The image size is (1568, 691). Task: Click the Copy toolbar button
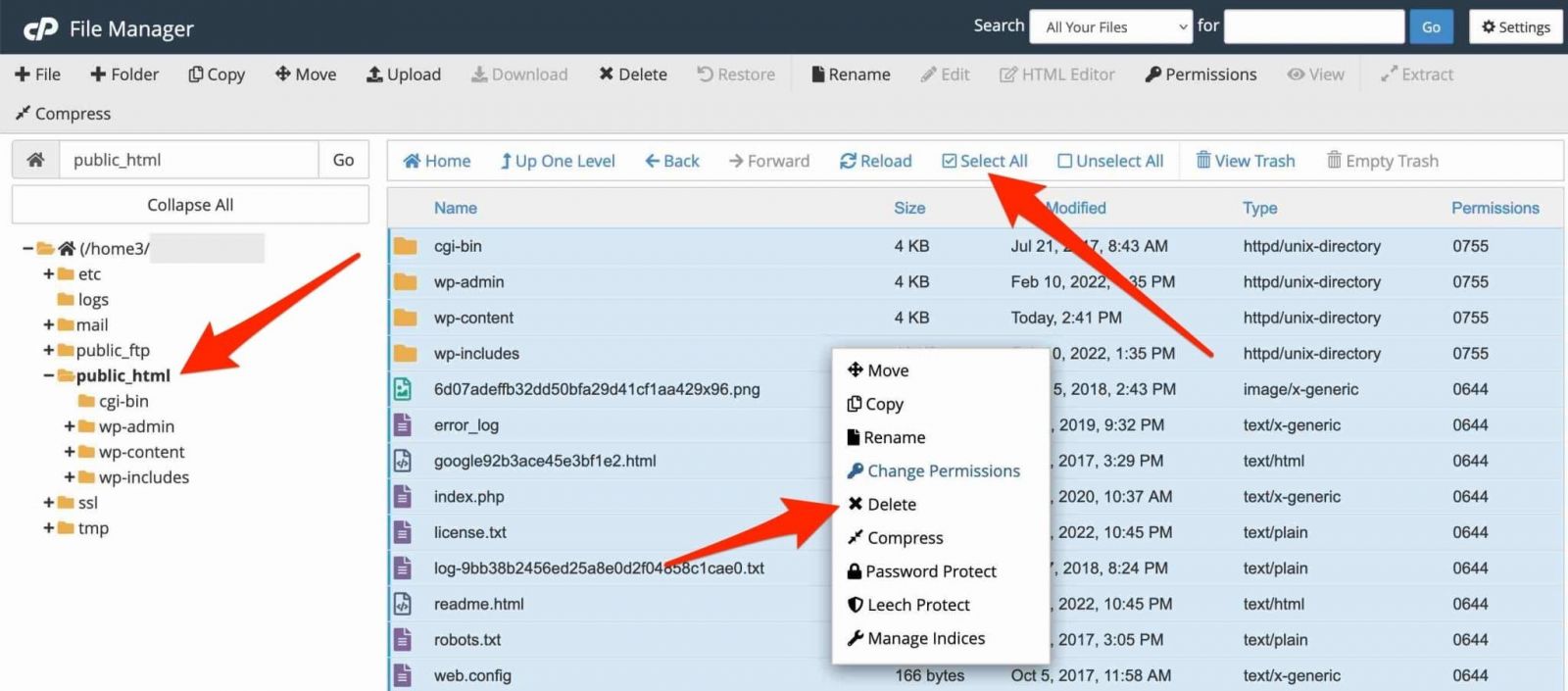[x=217, y=74]
